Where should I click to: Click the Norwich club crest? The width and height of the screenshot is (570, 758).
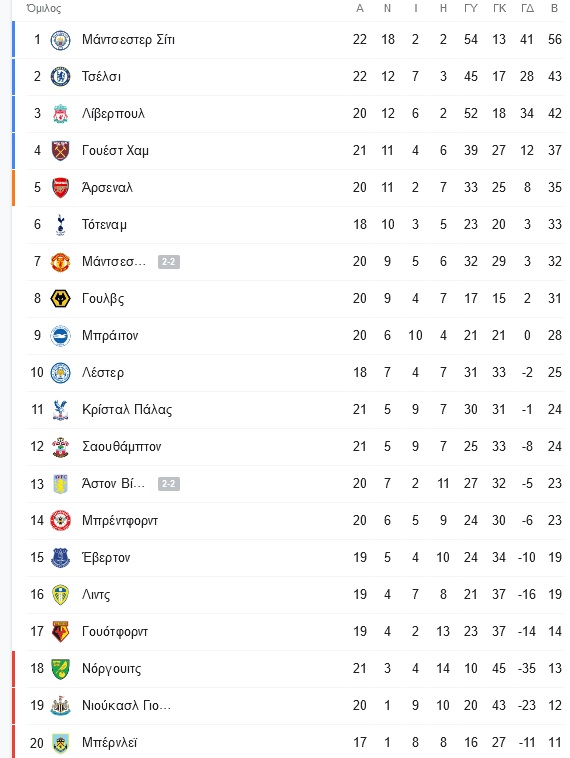[60, 669]
